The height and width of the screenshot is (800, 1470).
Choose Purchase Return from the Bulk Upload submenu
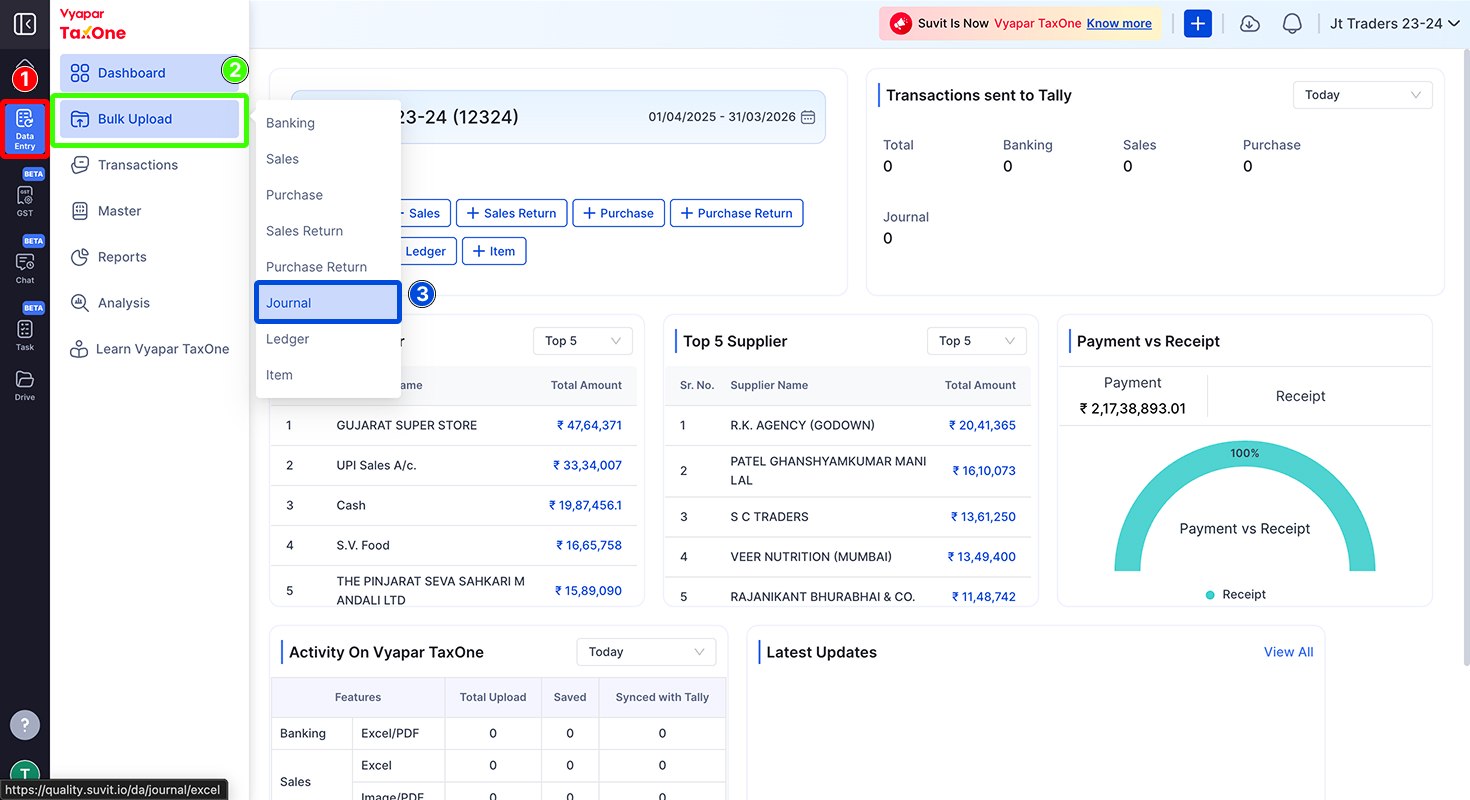(x=328, y=267)
